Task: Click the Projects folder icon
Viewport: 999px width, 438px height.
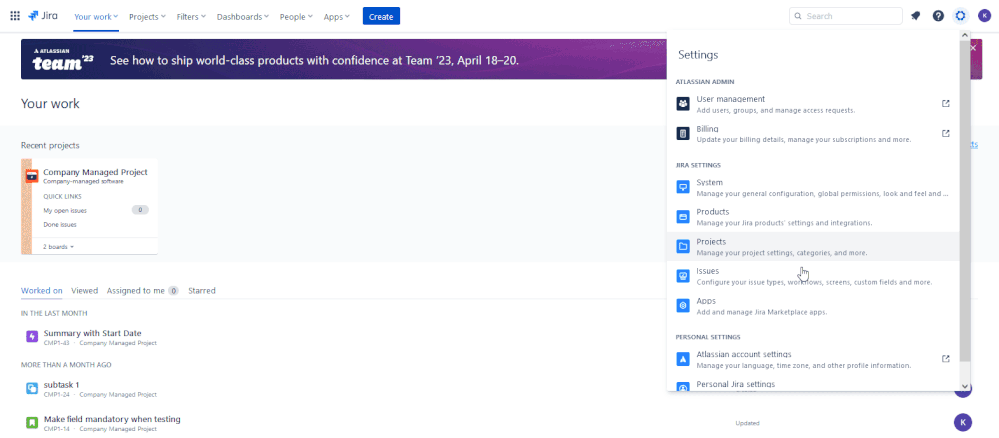Action: (x=683, y=247)
